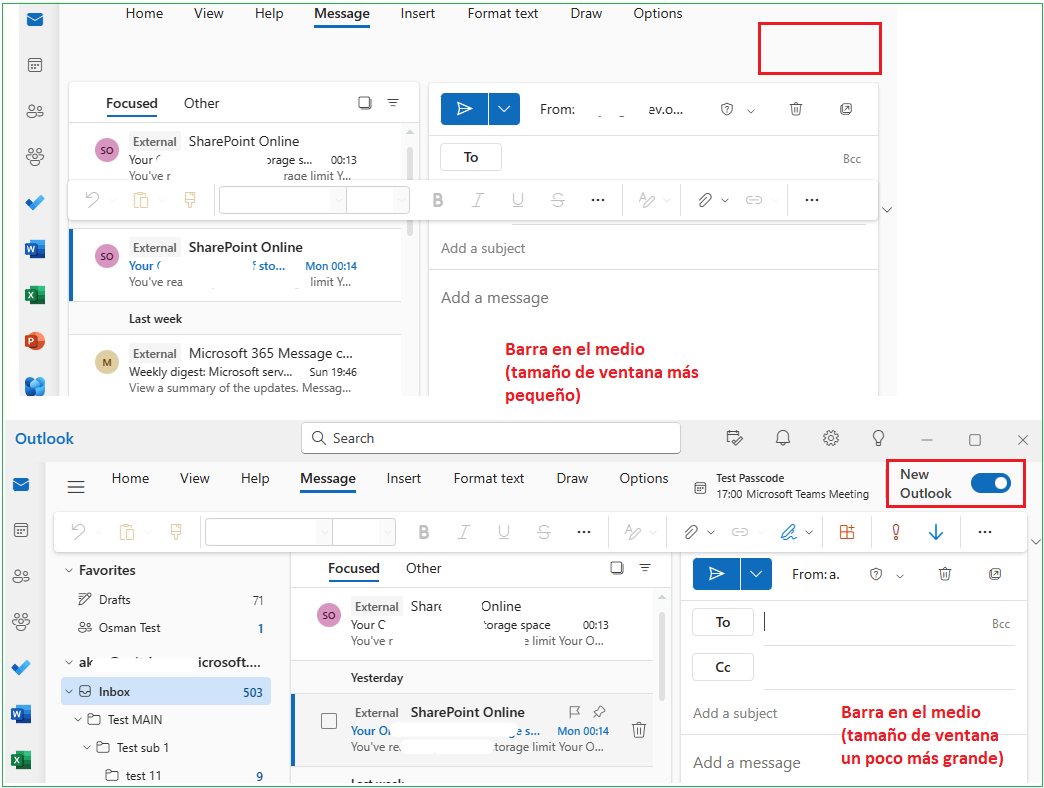Toggle Underline in top screenshot toolbar
1044x788 pixels.
click(x=517, y=200)
